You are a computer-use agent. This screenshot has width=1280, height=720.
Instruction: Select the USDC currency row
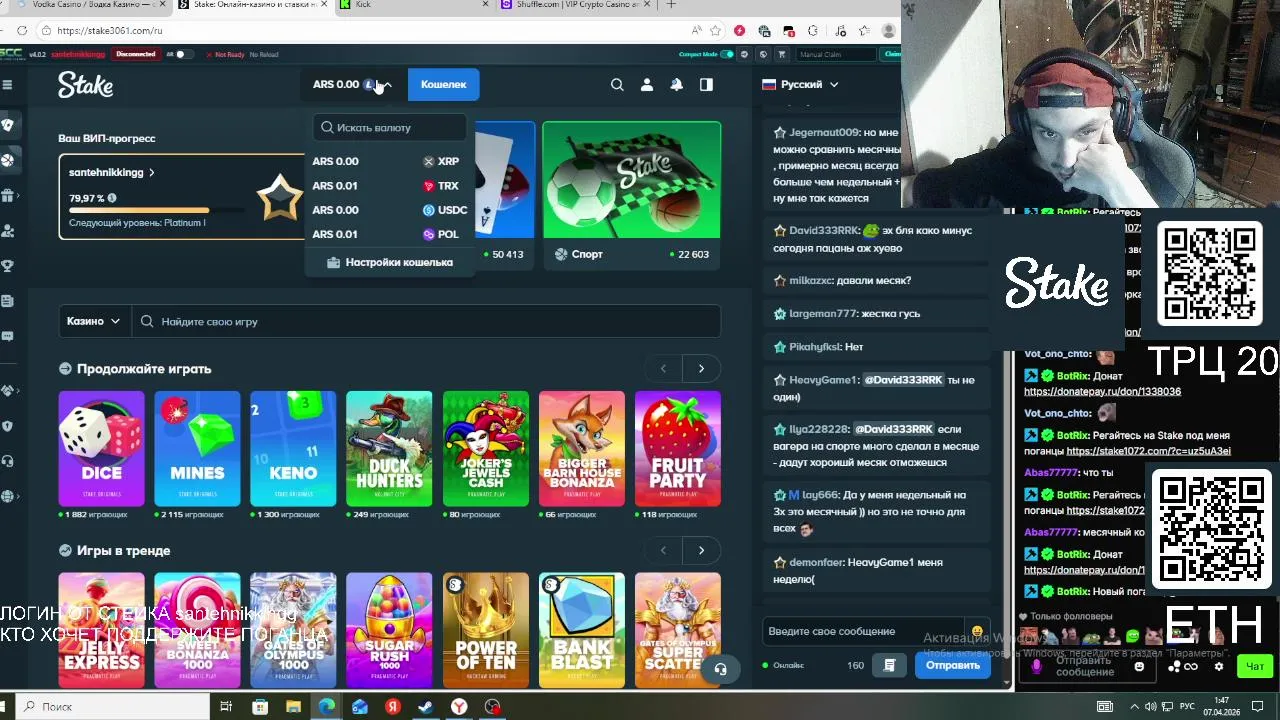coord(388,210)
